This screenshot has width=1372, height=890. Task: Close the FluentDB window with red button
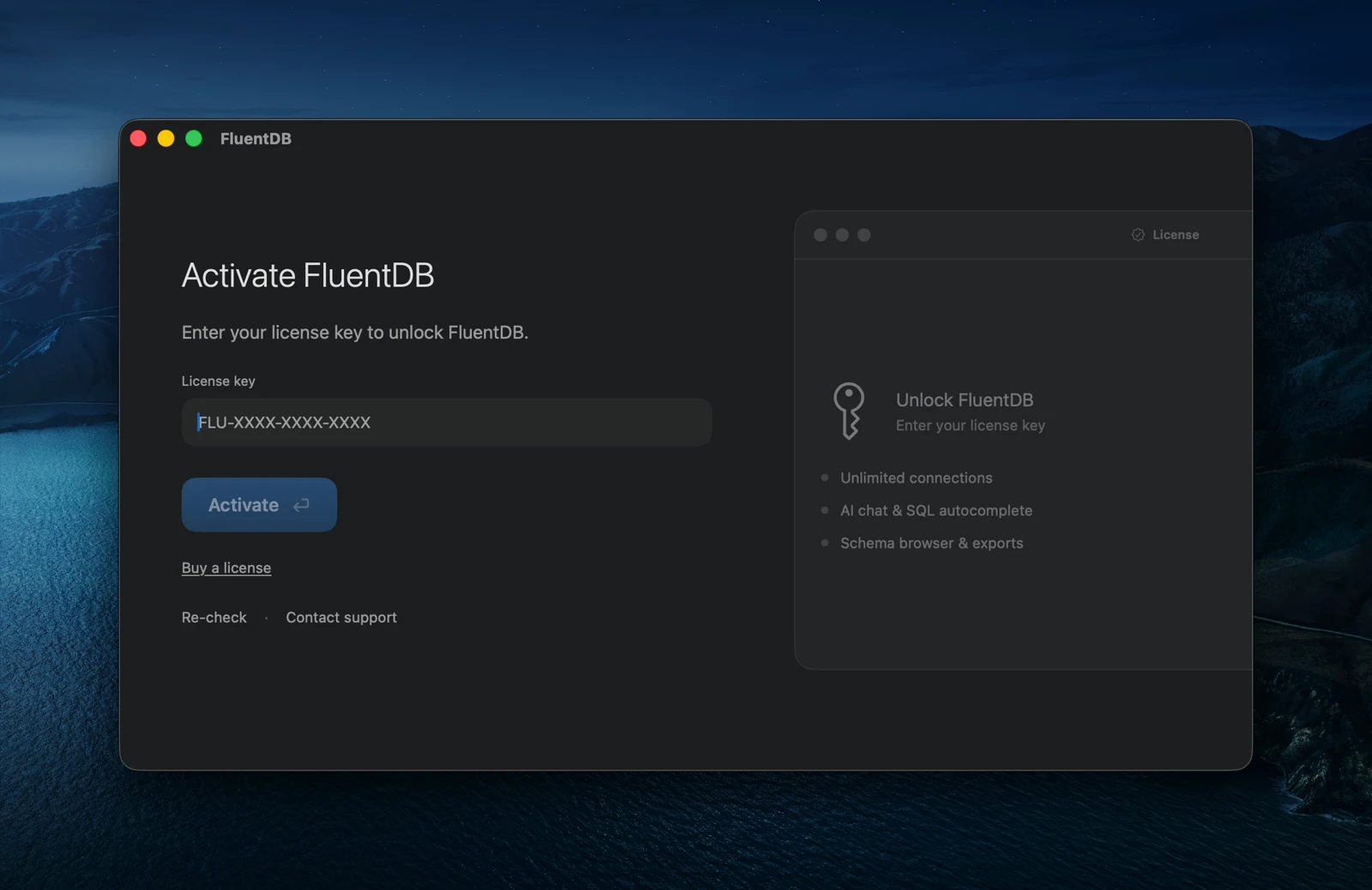pyautogui.click(x=138, y=139)
